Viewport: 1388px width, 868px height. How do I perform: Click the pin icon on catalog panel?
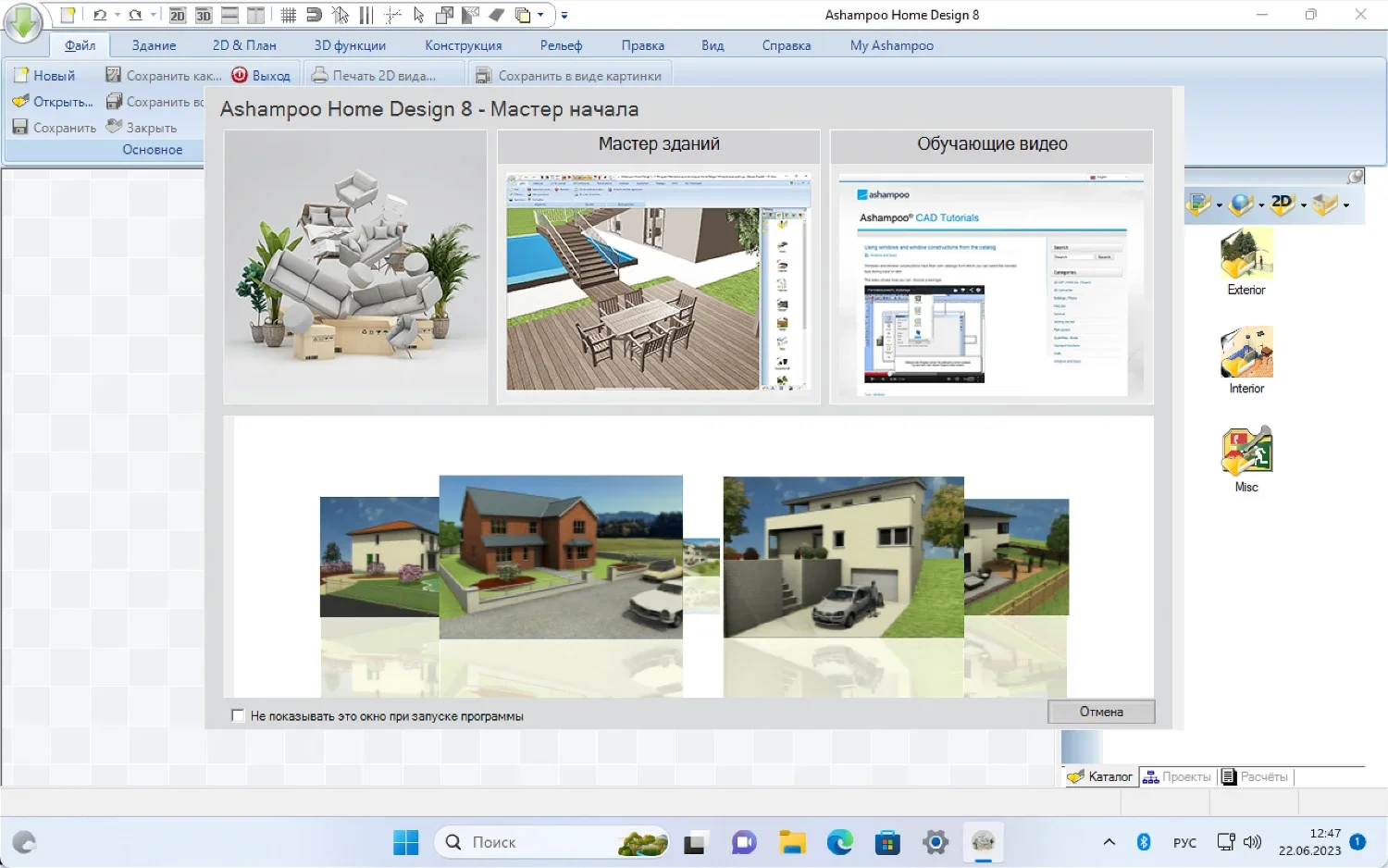(1355, 176)
